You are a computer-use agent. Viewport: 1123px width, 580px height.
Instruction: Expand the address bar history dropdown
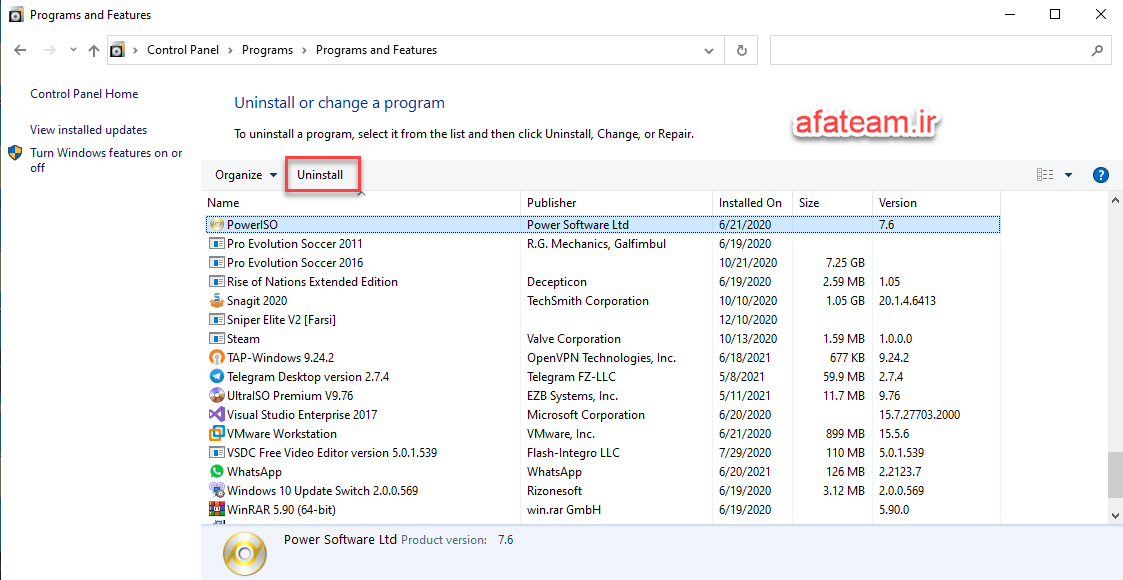pyautogui.click(x=709, y=50)
